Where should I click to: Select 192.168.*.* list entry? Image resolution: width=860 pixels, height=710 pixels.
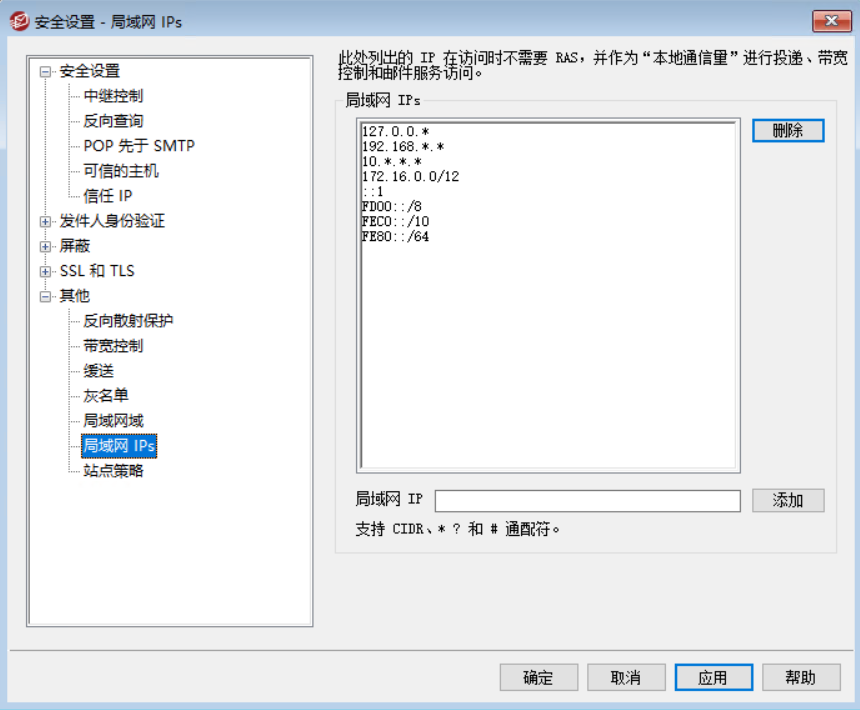[x=403, y=146]
